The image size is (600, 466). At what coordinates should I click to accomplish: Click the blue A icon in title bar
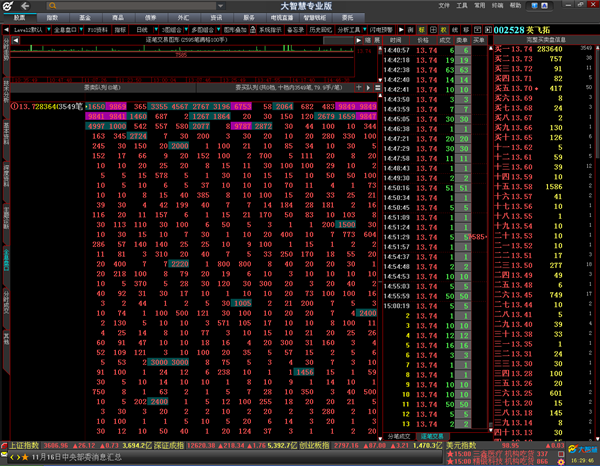coord(544,5)
